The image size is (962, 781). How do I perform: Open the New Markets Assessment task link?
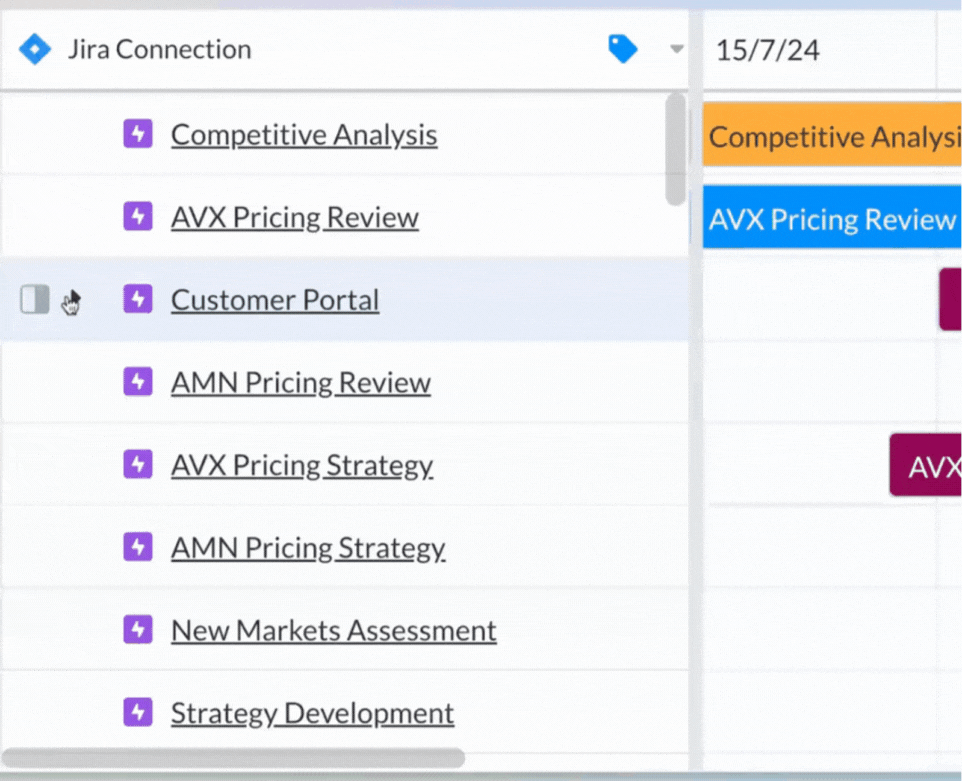pos(333,630)
